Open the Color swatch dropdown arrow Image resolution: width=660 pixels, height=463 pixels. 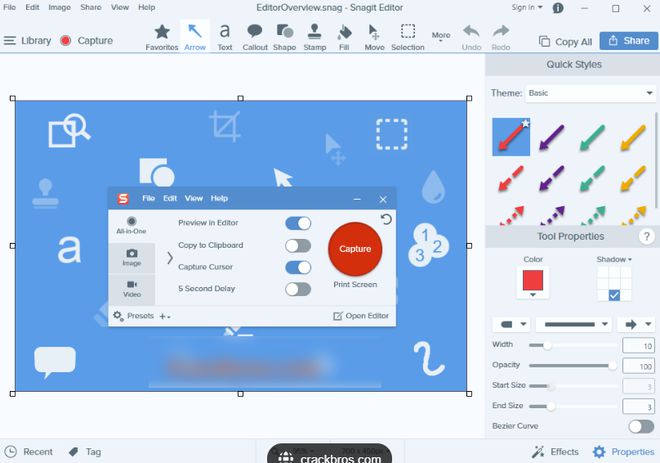pyautogui.click(x=532, y=295)
